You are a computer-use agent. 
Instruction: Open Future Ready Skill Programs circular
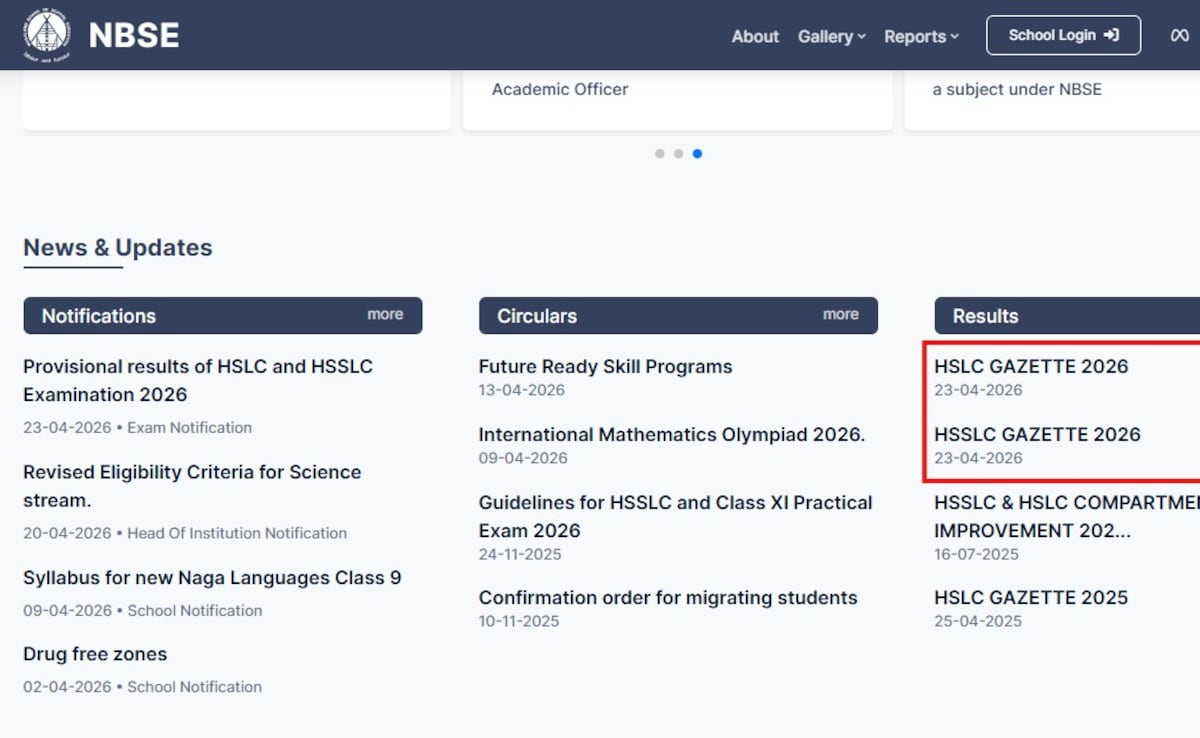click(x=605, y=366)
